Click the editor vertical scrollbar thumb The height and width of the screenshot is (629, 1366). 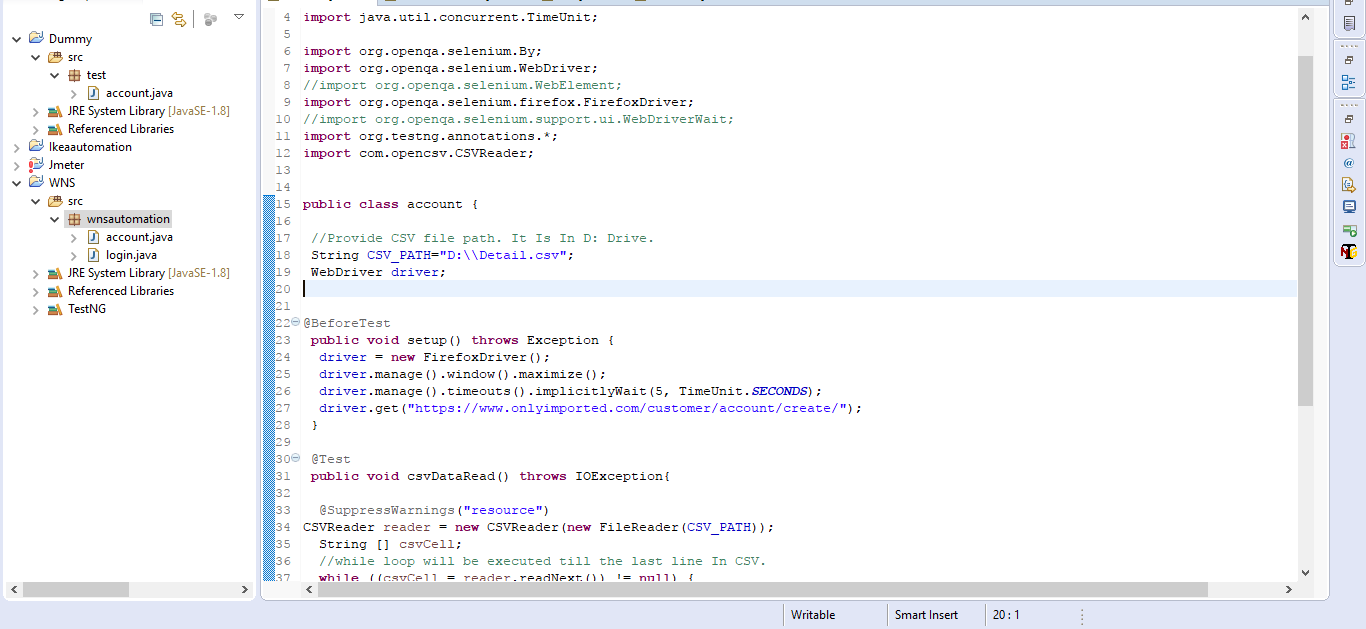[x=1305, y=230]
